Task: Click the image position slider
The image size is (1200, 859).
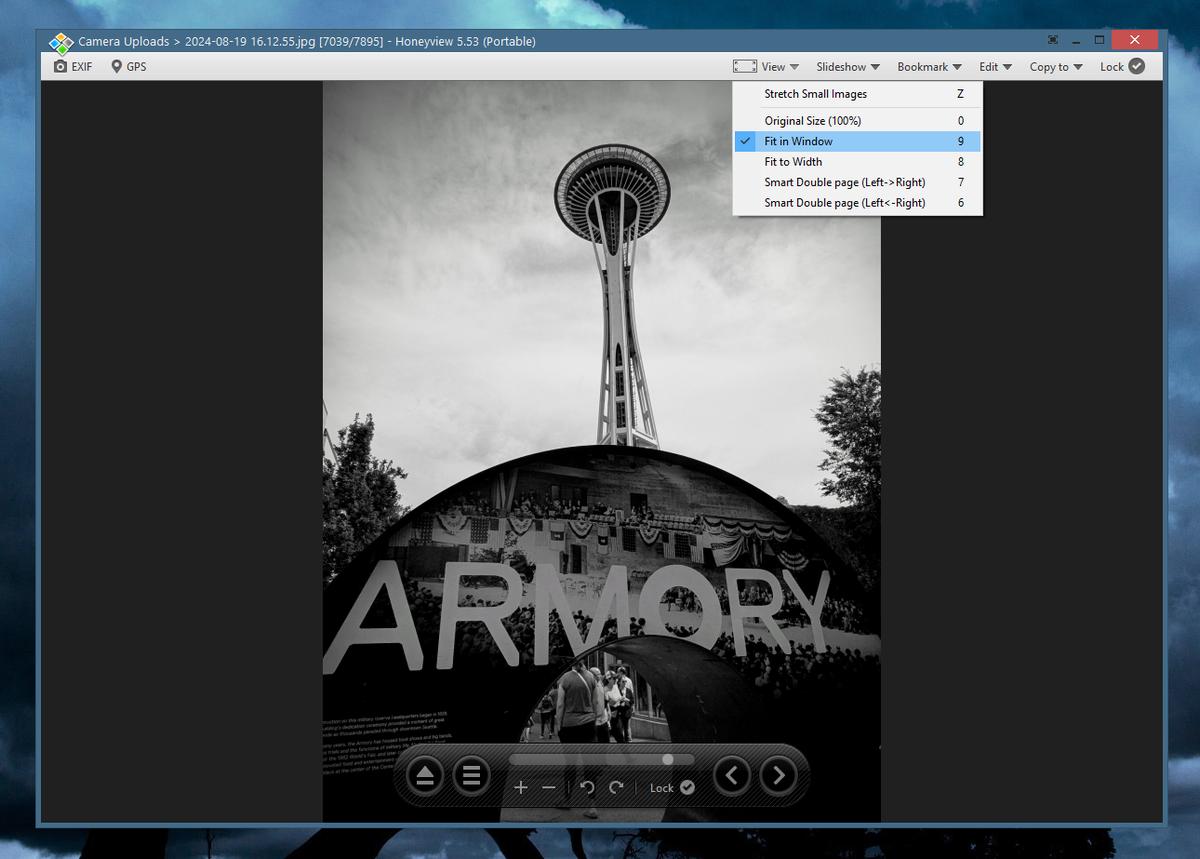Action: click(601, 759)
